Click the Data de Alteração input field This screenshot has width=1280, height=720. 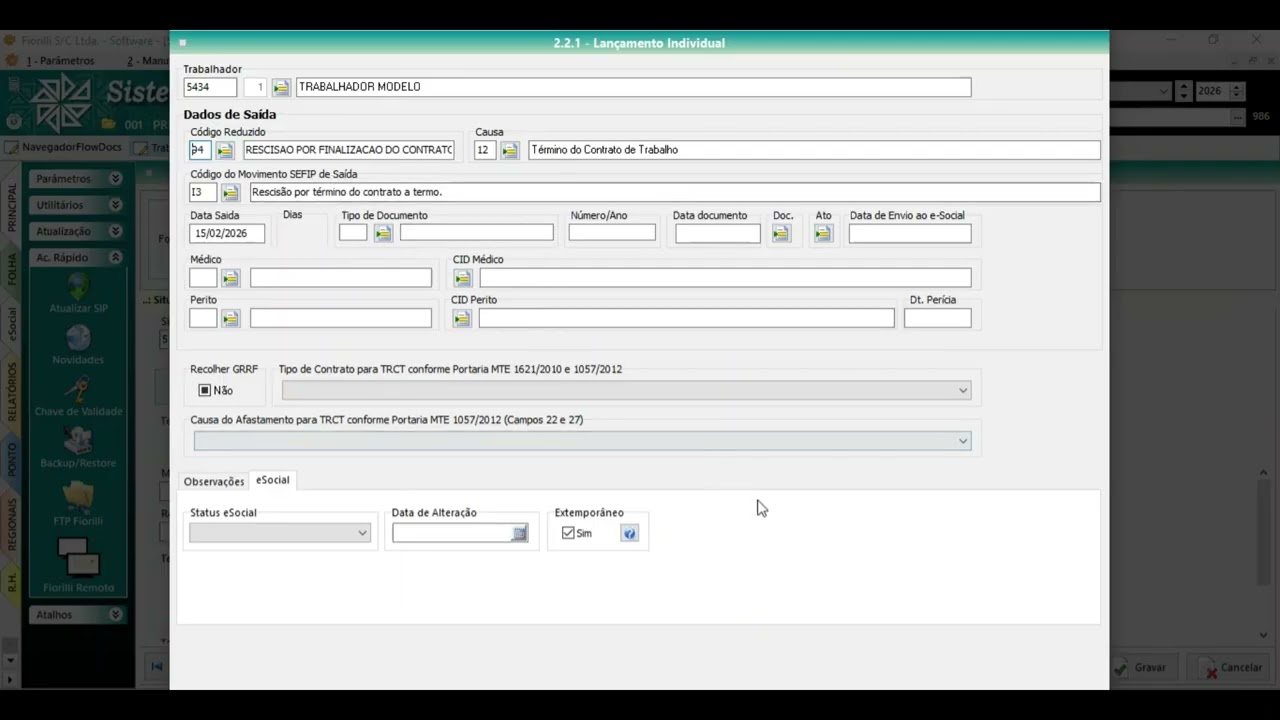pyautogui.click(x=452, y=534)
